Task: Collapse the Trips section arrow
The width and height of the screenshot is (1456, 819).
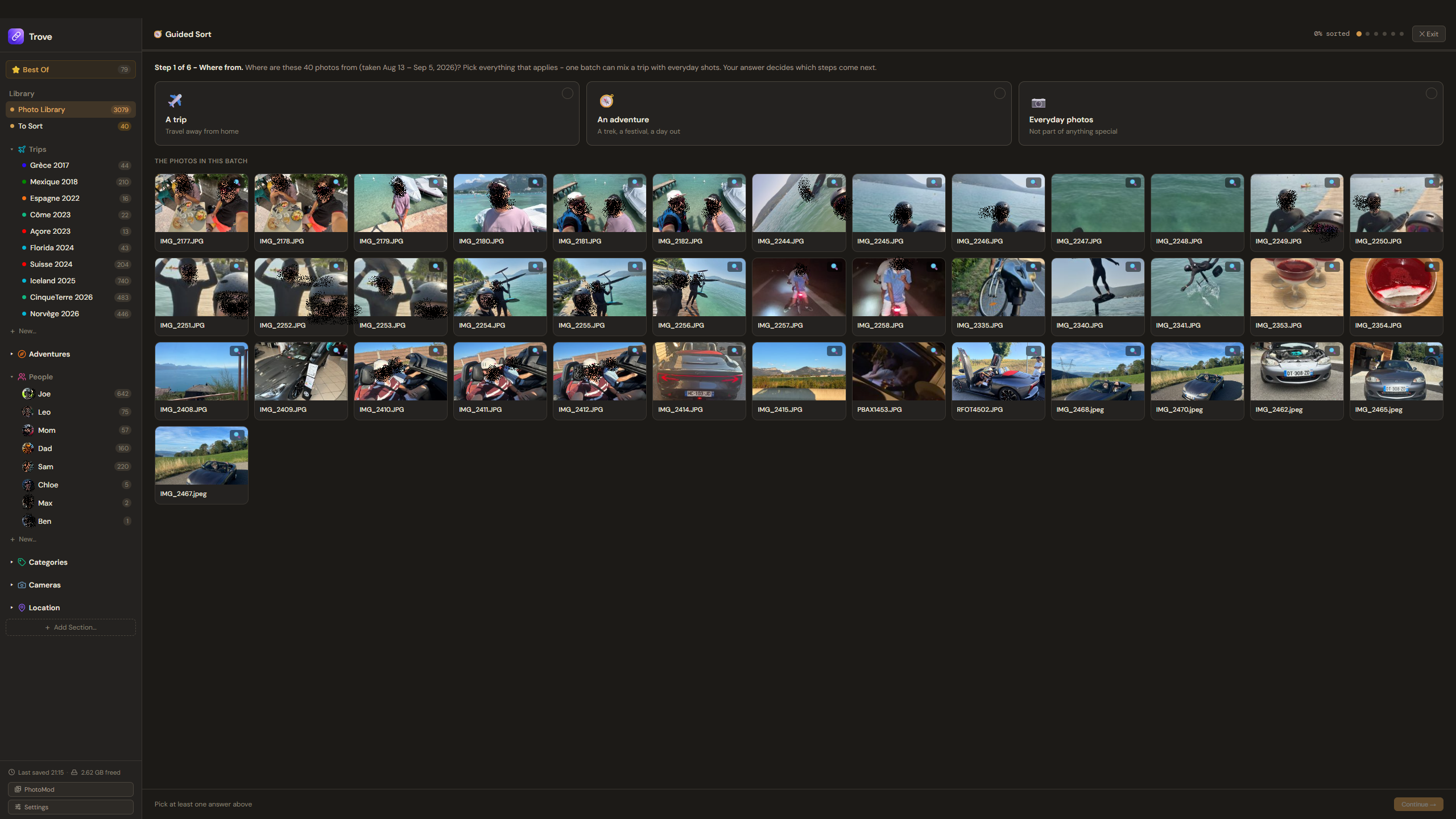Action: point(11,149)
